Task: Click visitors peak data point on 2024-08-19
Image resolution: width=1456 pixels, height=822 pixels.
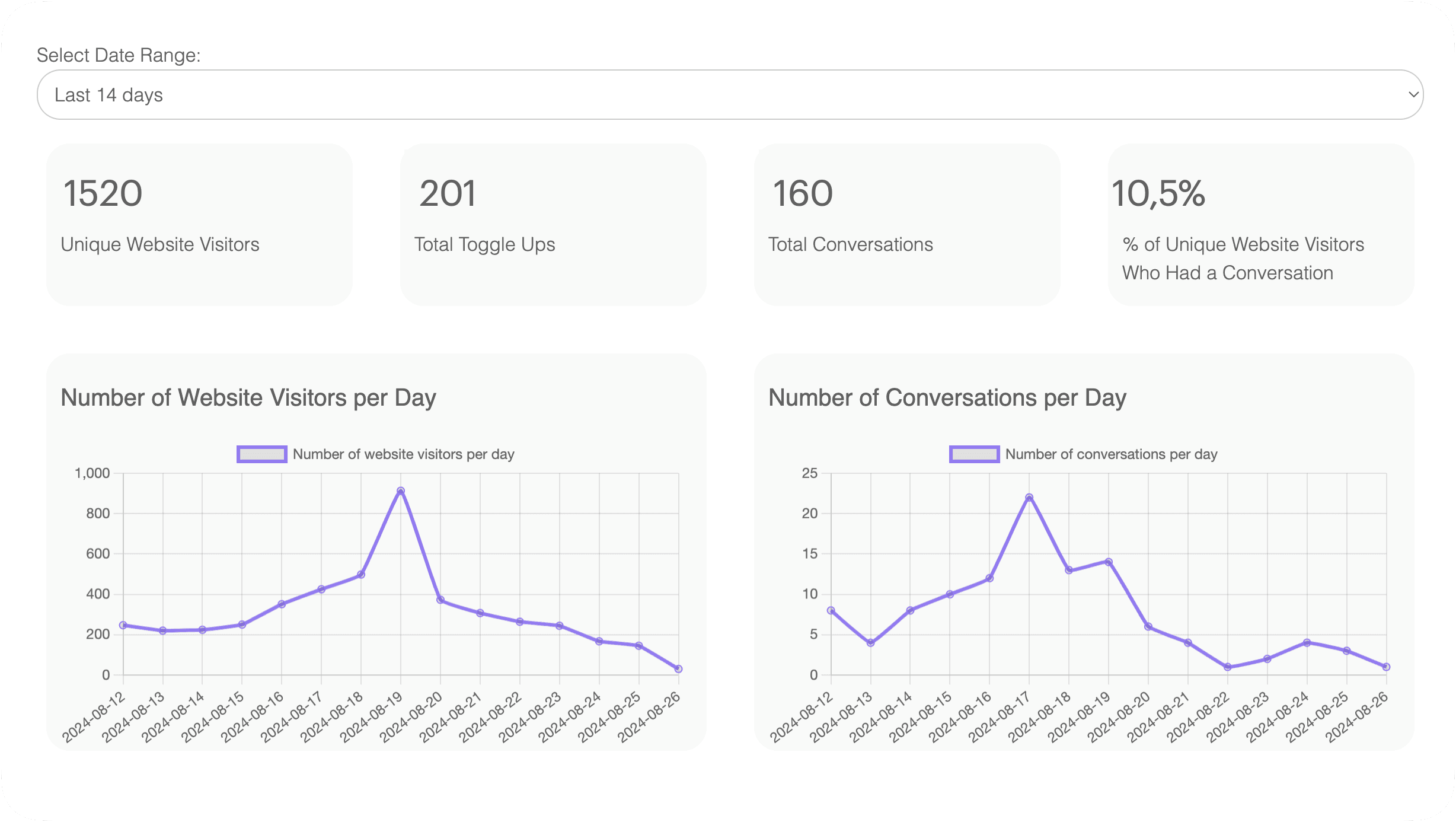Action: click(x=401, y=491)
